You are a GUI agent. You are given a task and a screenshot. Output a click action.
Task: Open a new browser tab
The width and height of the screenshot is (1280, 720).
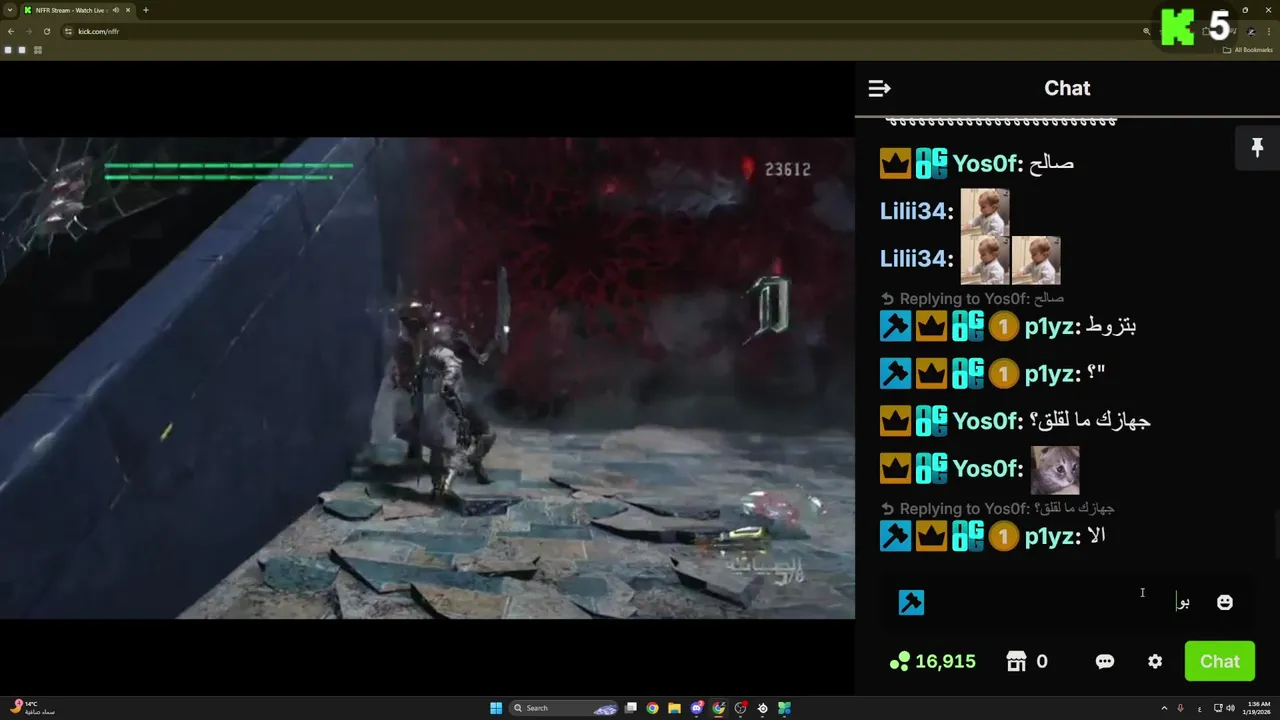(146, 10)
